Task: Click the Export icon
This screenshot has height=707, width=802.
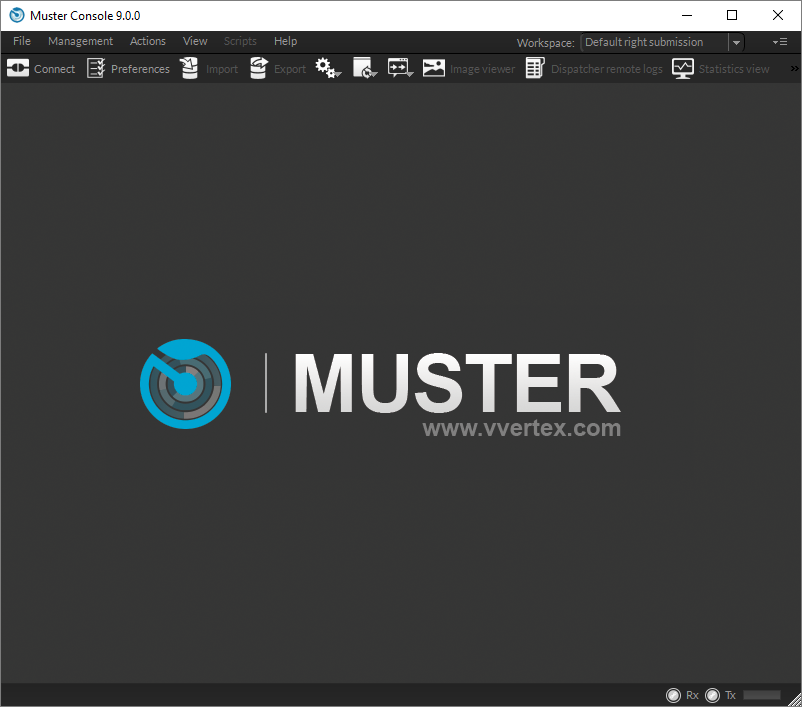Action: click(257, 68)
